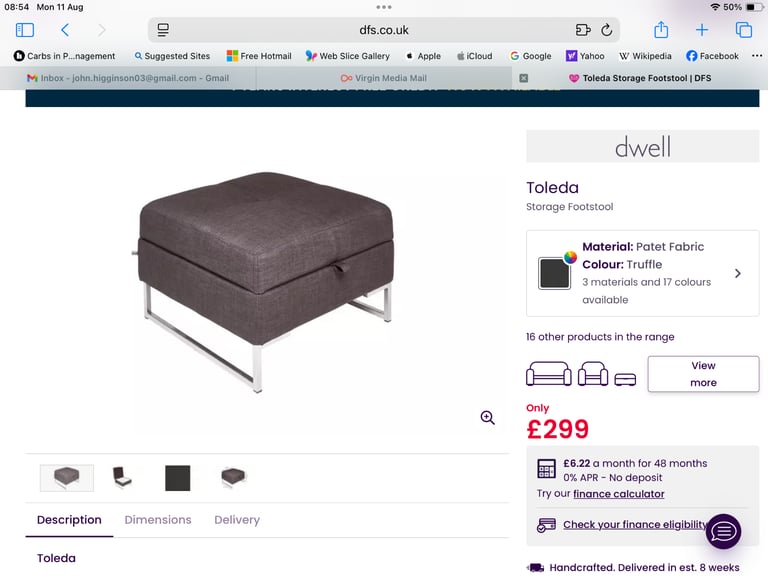Show more bookmarks with ellipsis button

756,56
